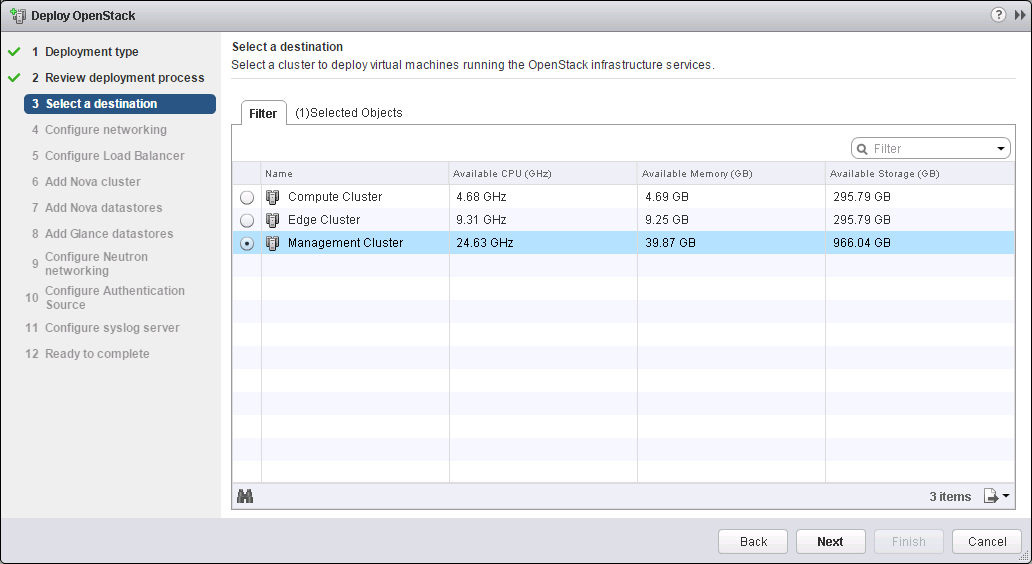The image size is (1032, 564).
Task: Open the Filter tab
Action: click(263, 114)
